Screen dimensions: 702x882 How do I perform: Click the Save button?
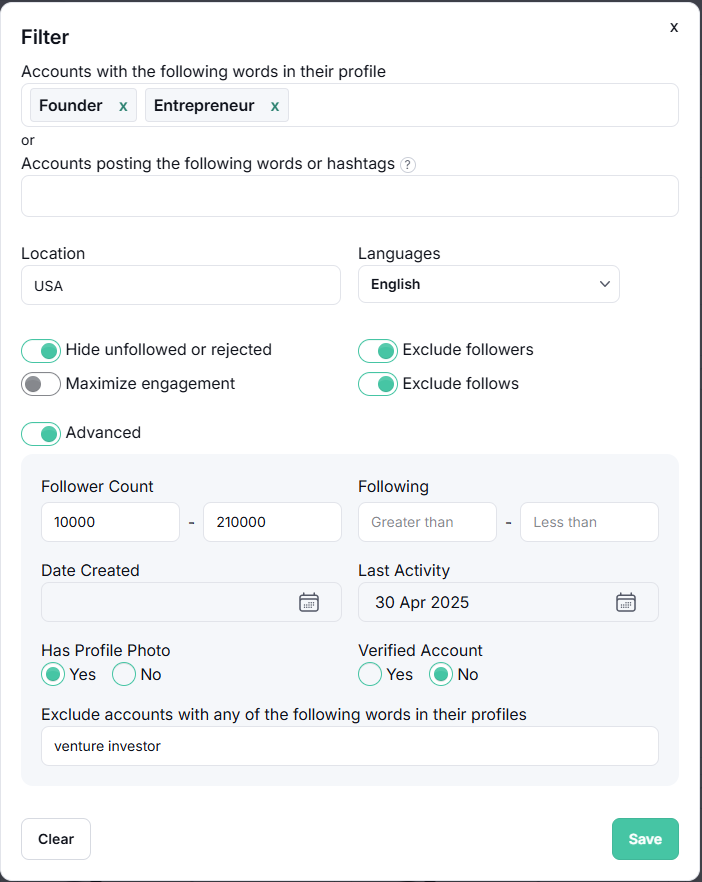645,839
